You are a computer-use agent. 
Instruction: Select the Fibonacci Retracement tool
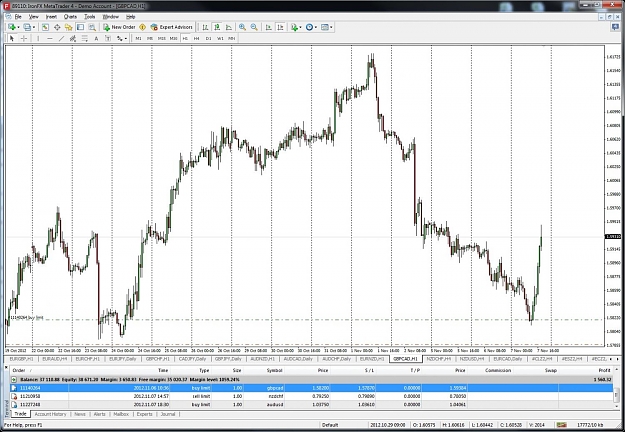(x=85, y=38)
